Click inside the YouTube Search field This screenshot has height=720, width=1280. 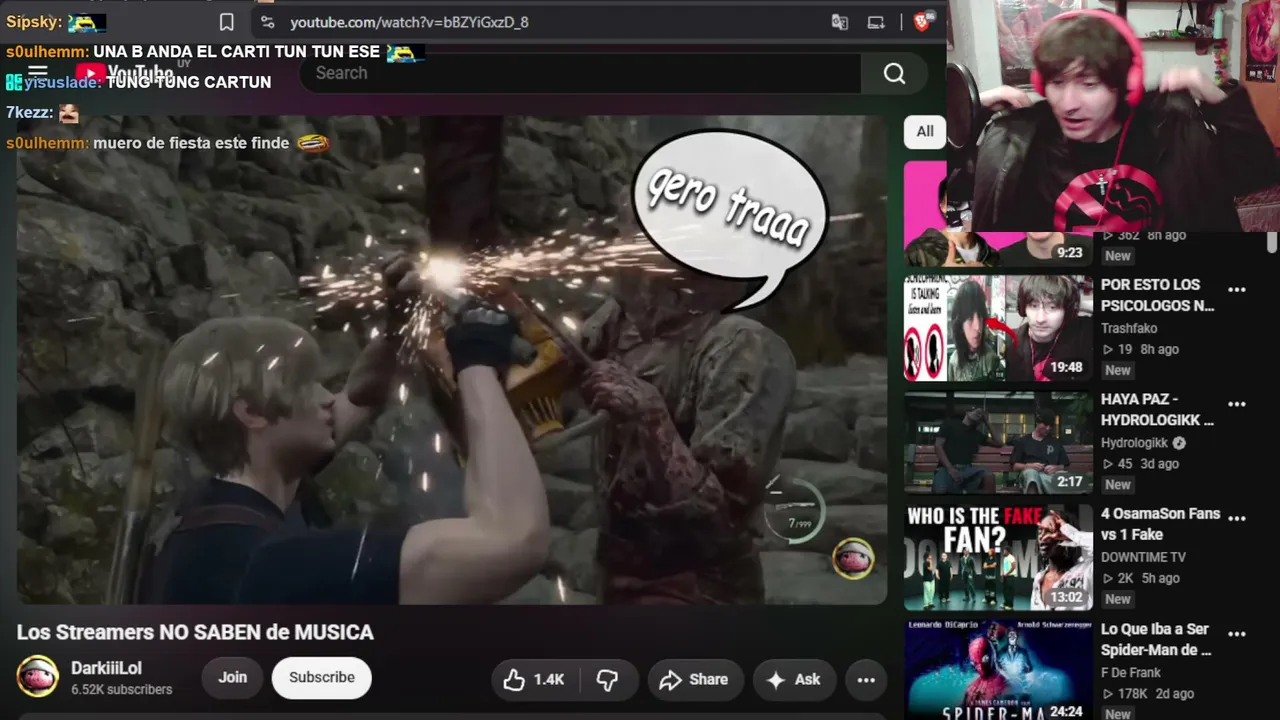(x=580, y=73)
